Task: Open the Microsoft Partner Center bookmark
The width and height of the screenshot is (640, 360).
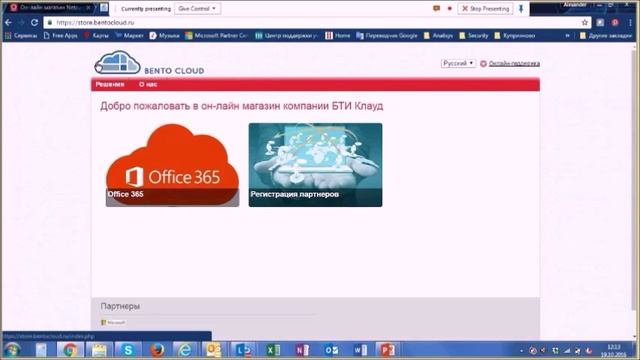Action: pyautogui.click(x=216, y=36)
